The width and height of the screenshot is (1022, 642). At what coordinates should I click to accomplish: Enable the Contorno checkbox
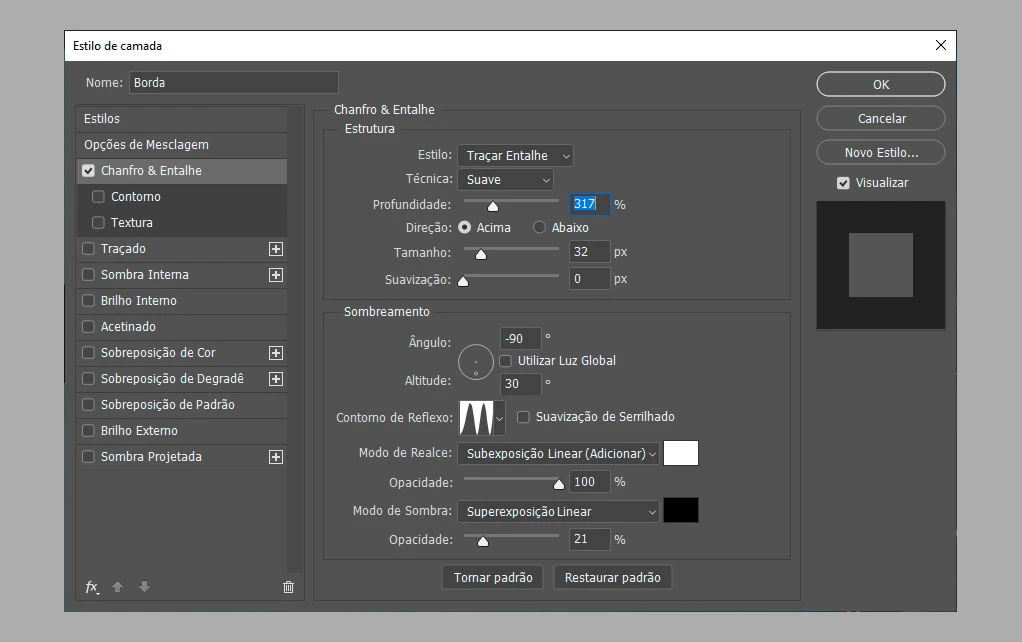98,197
